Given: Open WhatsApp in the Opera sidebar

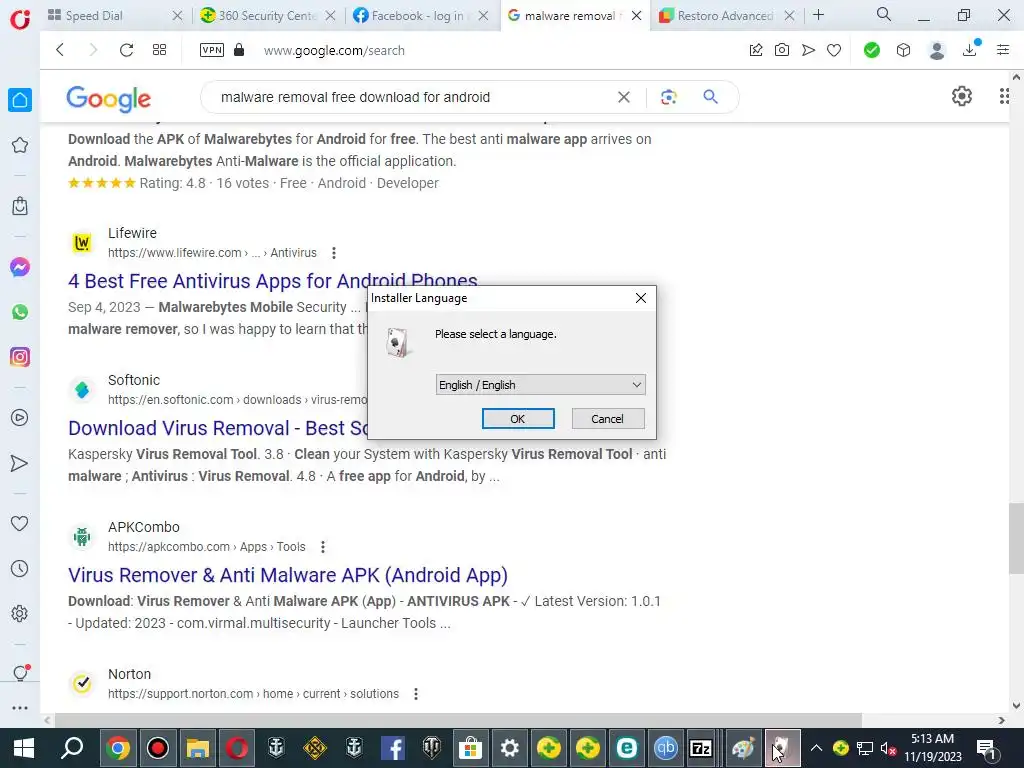Looking at the screenshot, I should (20, 312).
